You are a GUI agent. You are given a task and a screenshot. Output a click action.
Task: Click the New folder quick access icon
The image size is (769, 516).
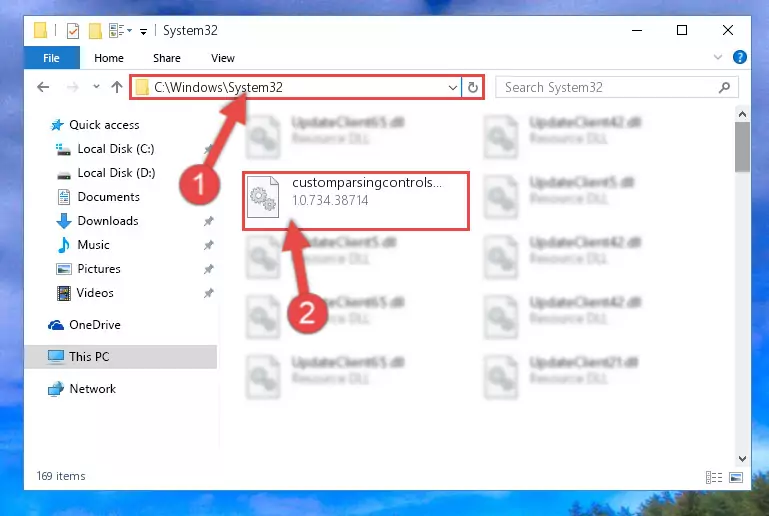pos(95,31)
